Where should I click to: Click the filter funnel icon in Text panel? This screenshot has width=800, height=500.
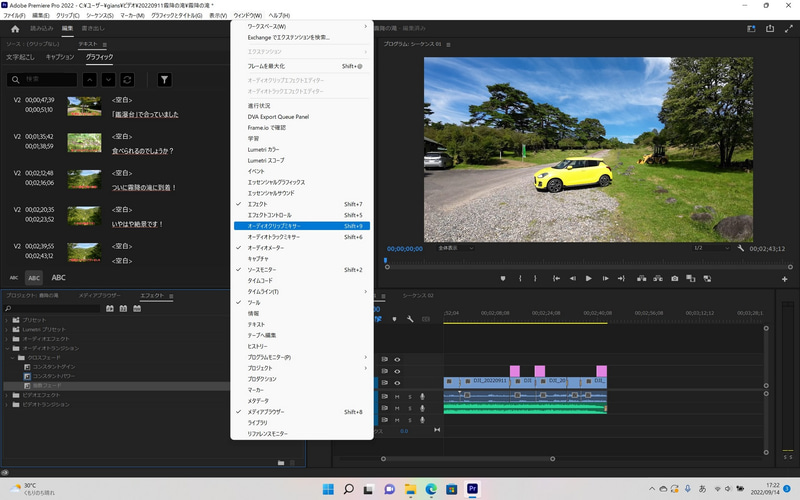tap(164, 79)
